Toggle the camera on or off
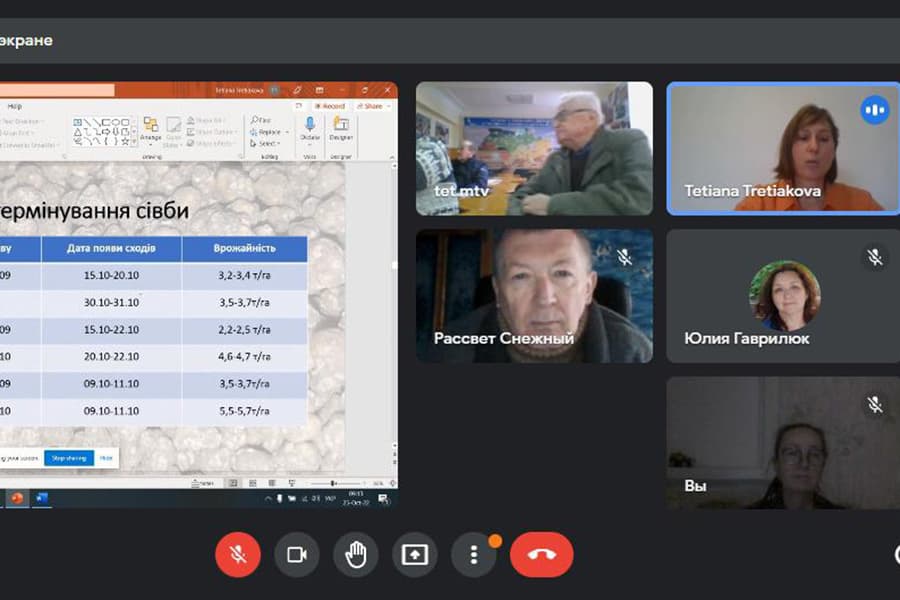 297,554
